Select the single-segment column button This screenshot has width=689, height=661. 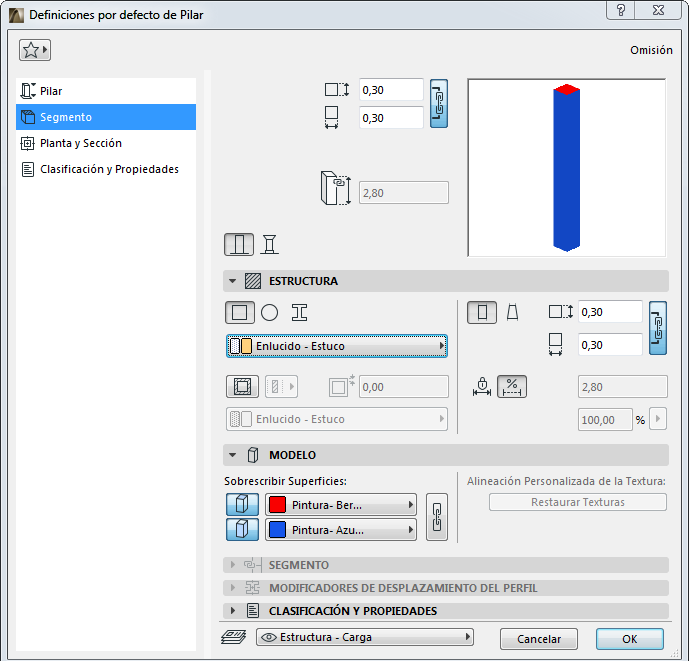tap(239, 244)
